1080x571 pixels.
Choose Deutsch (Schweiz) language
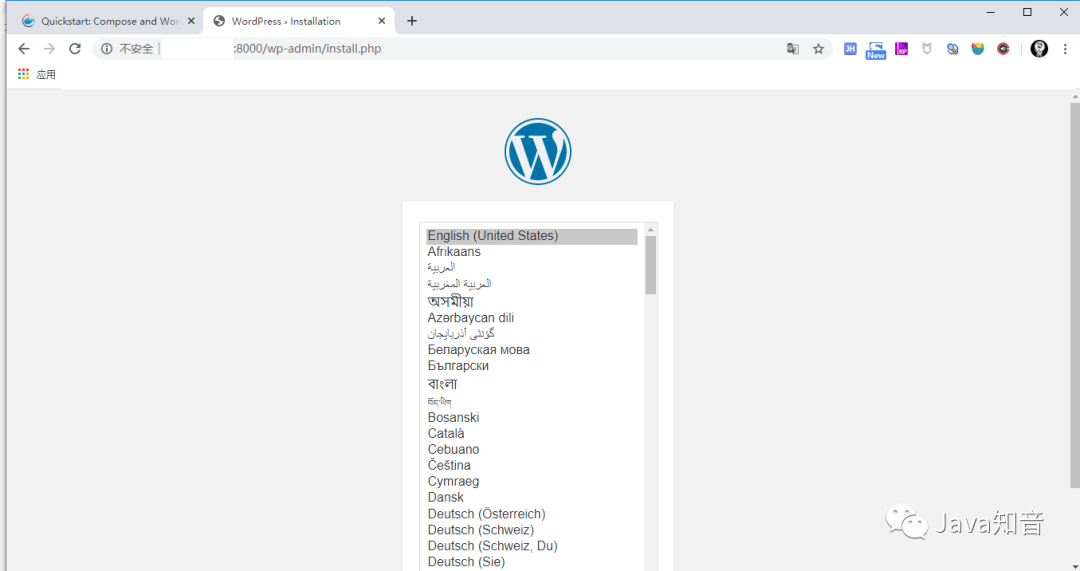pyautogui.click(x=481, y=530)
